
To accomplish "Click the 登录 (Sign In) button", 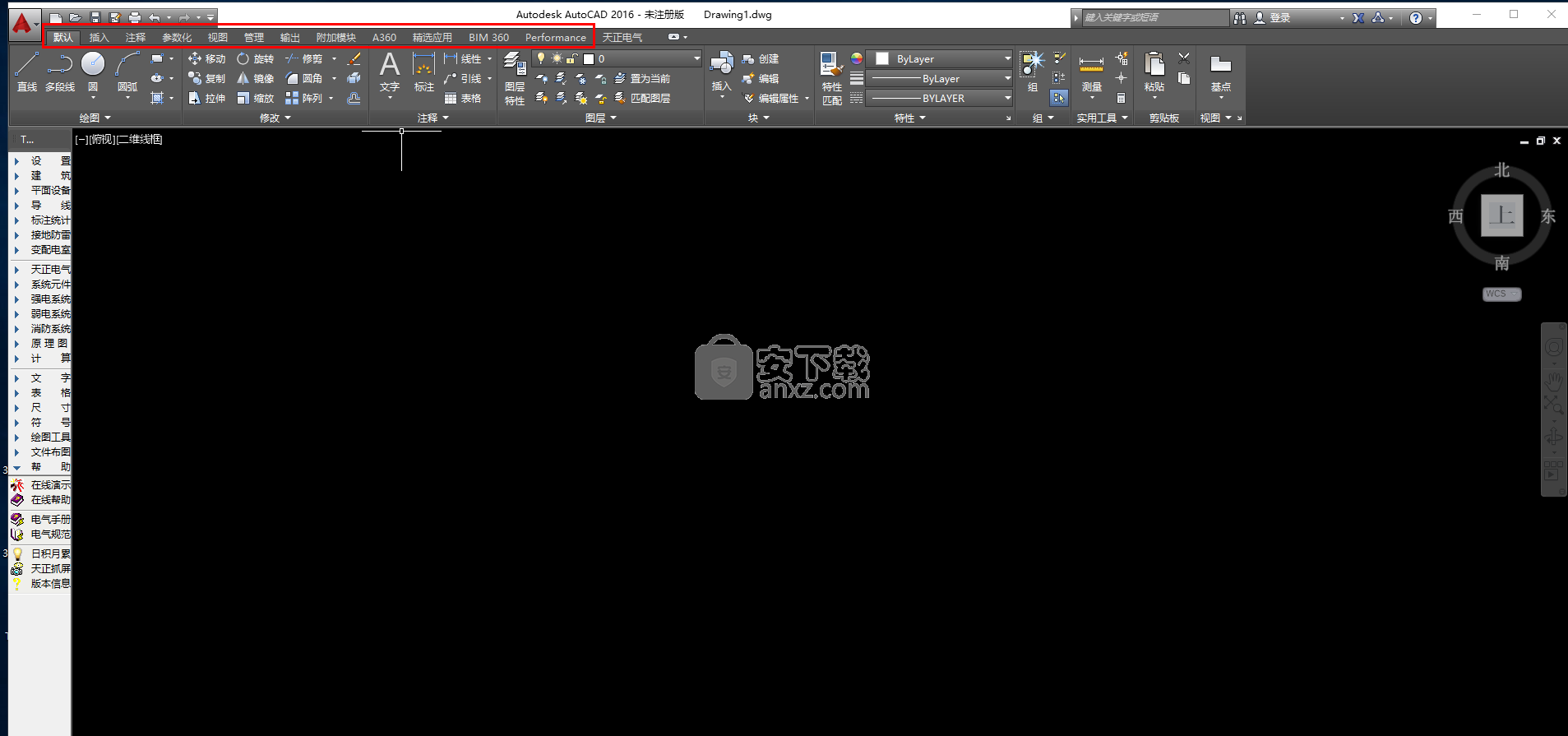I will click(x=1273, y=18).
